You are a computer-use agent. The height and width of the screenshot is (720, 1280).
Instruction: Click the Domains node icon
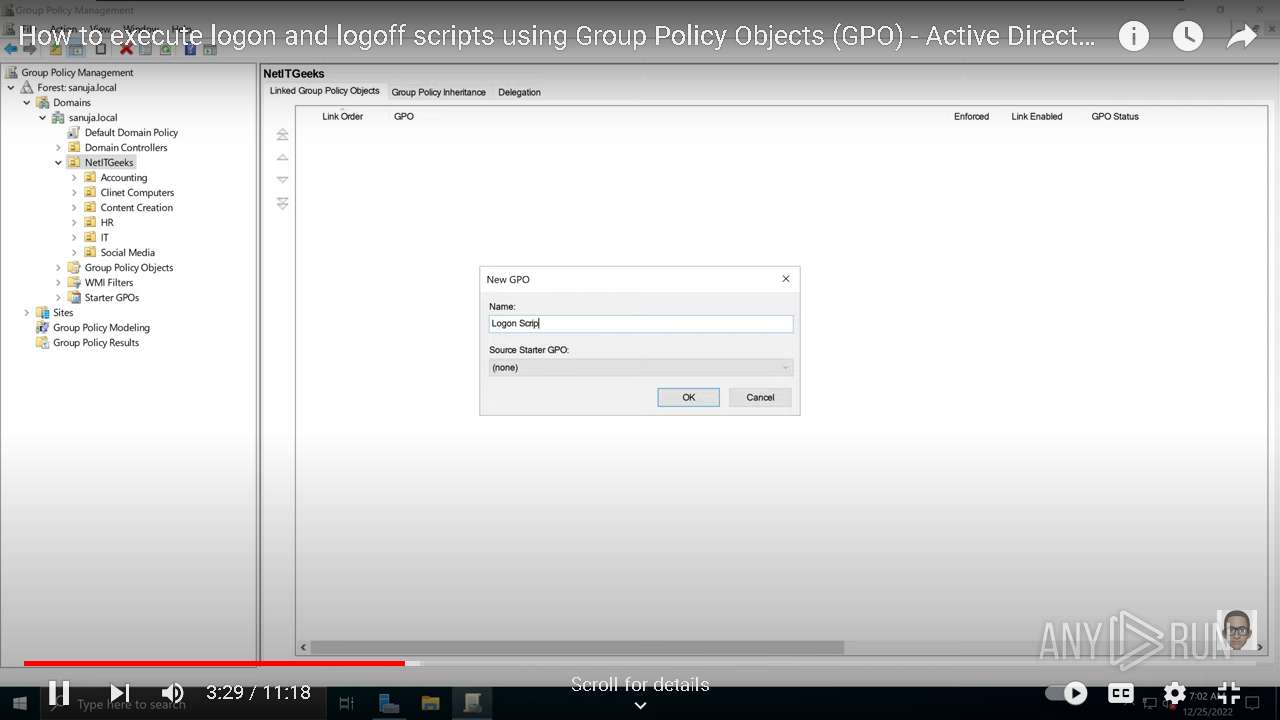click(43, 102)
